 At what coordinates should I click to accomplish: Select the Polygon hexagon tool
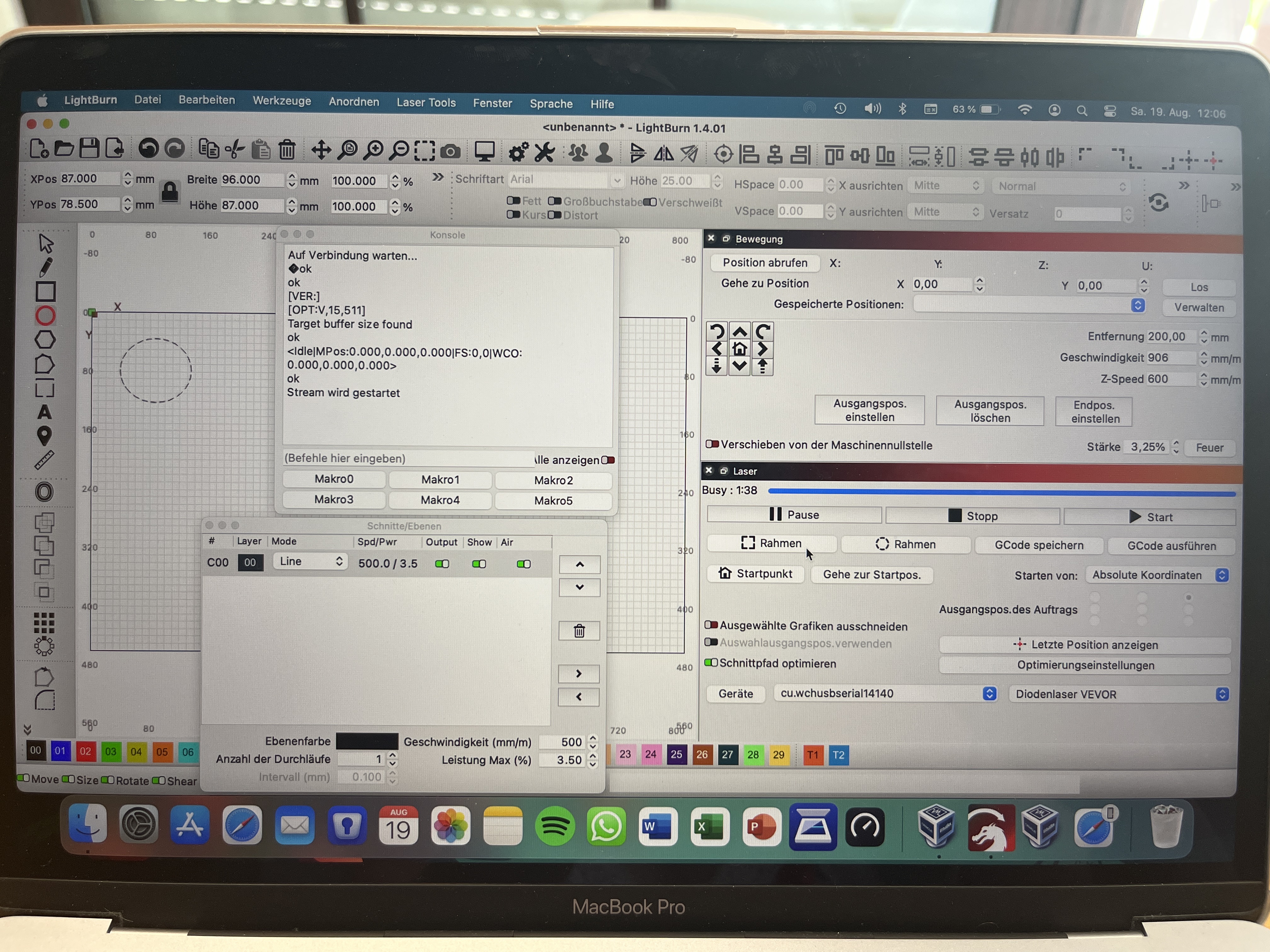(x=45, y=340)
